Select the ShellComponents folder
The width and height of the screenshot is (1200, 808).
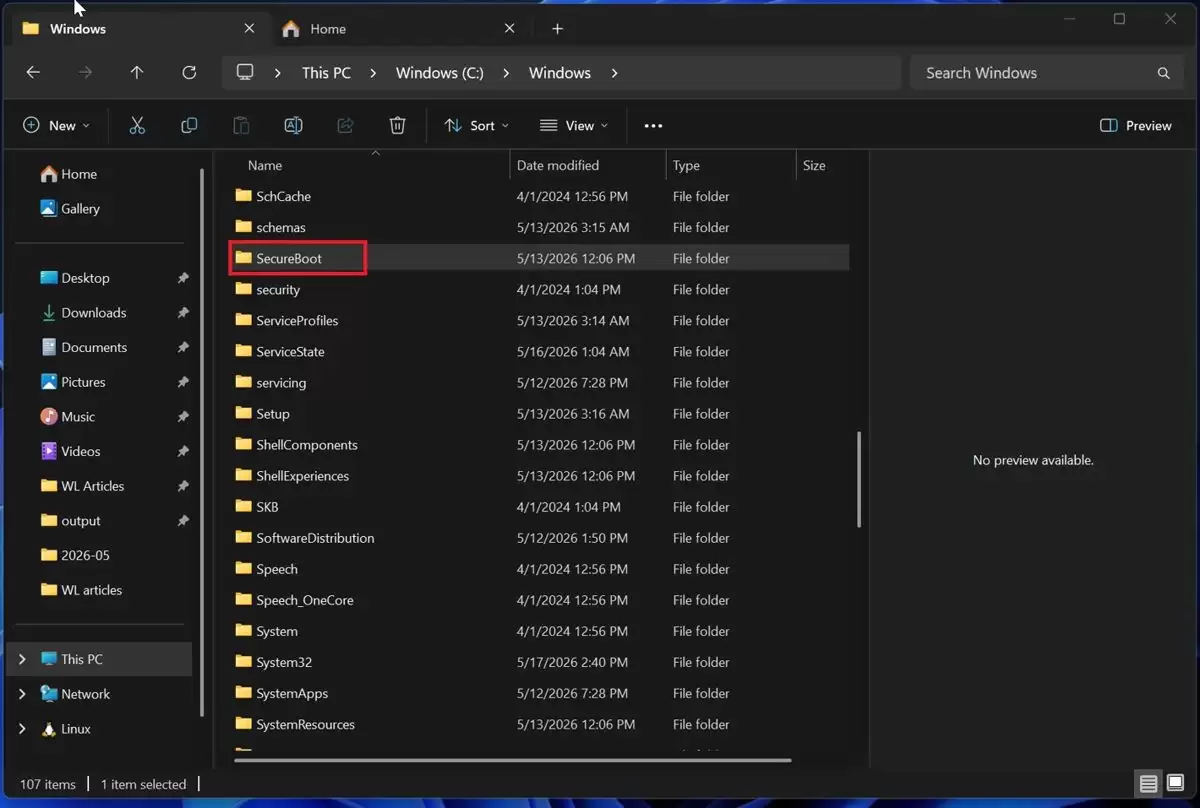540,445
